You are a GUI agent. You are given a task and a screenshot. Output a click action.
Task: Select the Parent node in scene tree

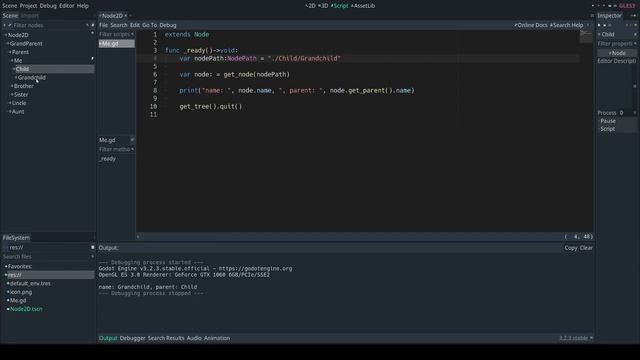(x=20, y=52)
